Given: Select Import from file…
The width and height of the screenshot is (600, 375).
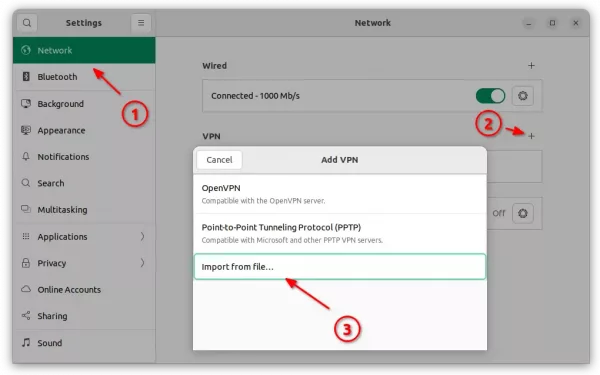Looking at the screenshot, I should coord(340,267).
